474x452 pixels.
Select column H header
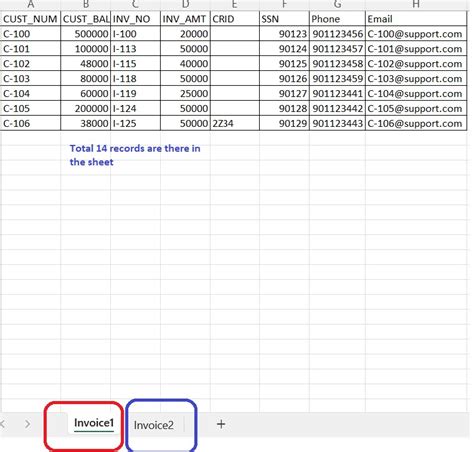tap(416, 4)
